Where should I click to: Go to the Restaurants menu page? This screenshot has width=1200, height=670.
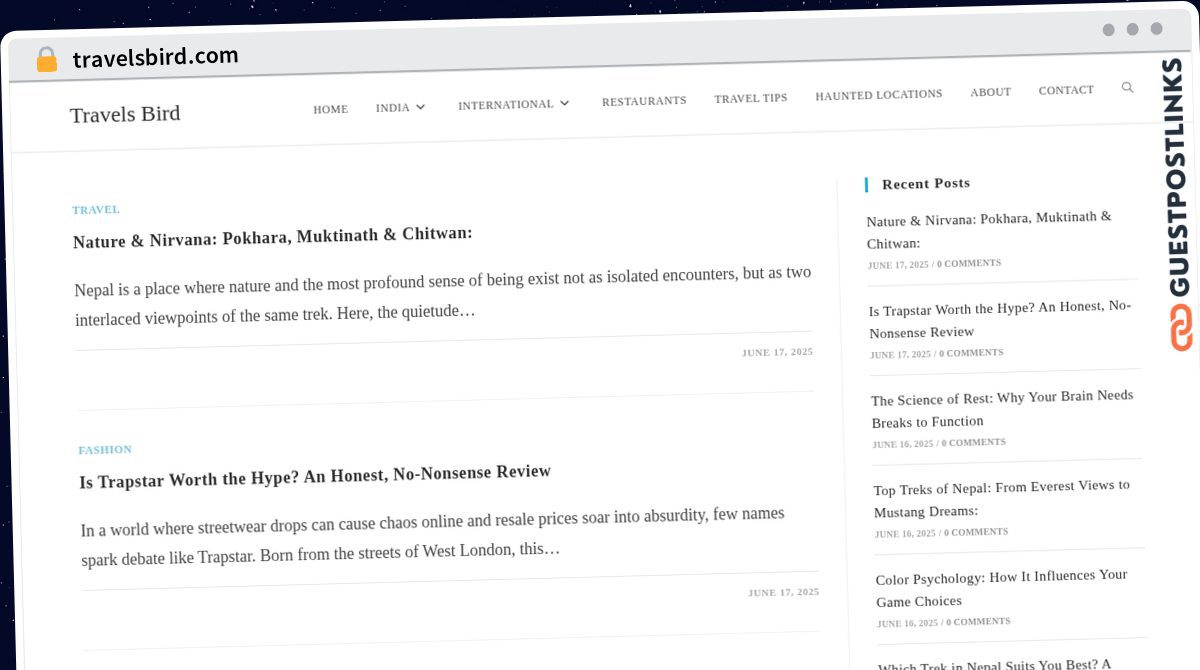click(x=643, y=101)
